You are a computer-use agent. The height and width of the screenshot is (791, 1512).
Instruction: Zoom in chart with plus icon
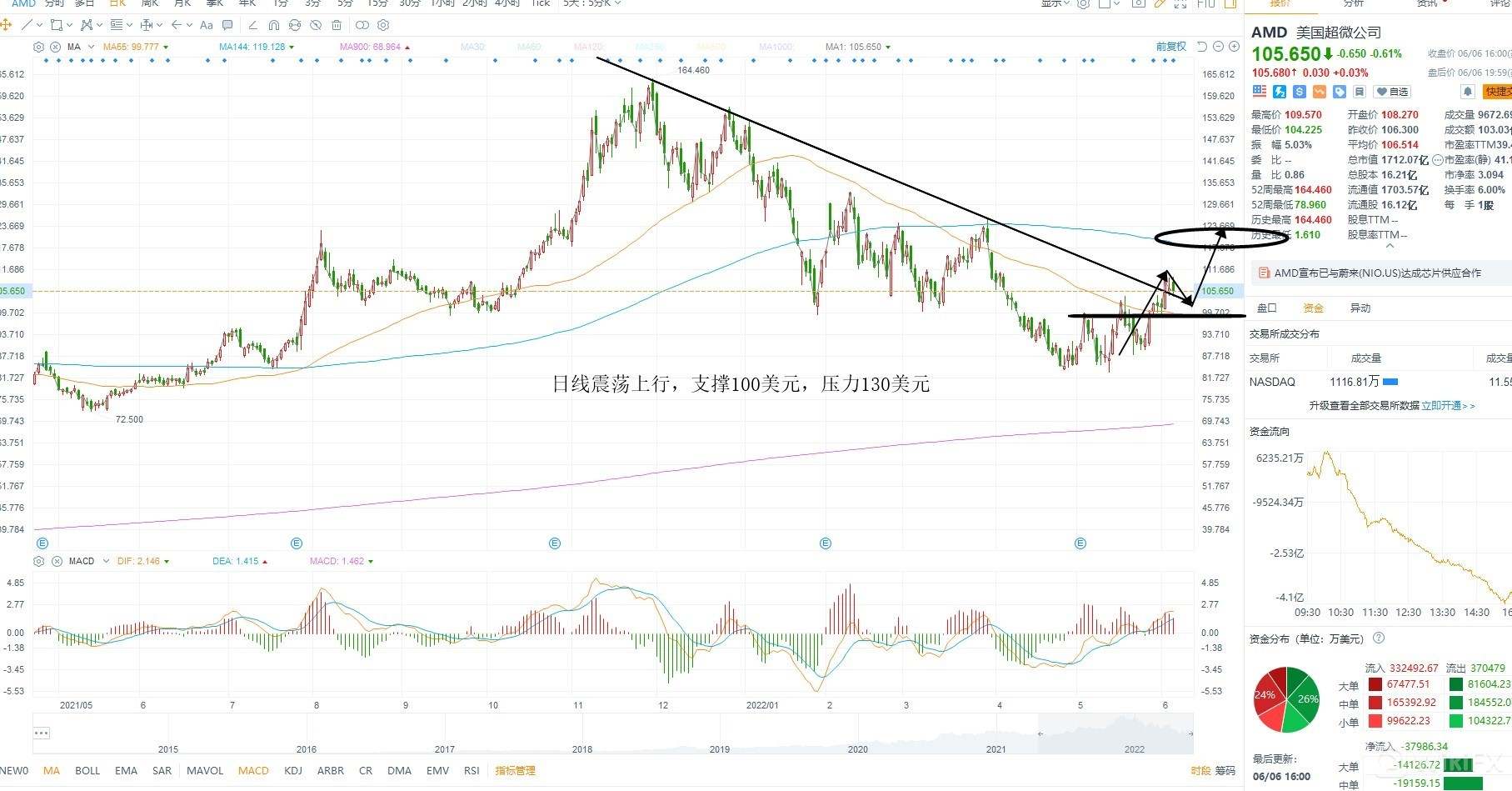pos(1233,47)
